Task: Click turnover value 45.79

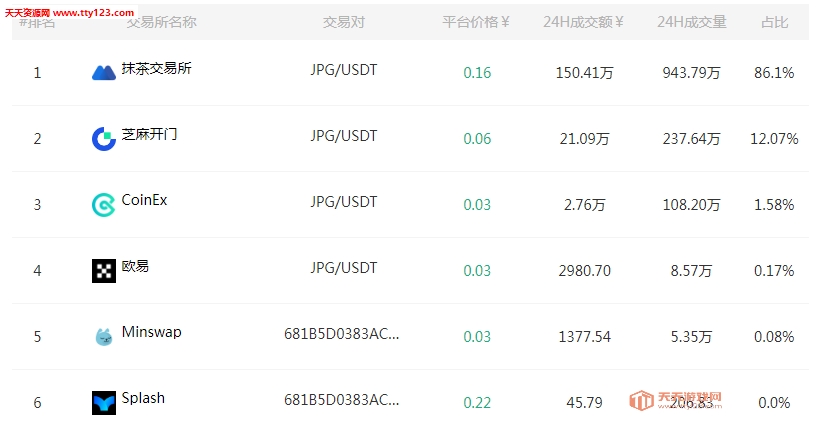Action: pyautogui.click(x=584, y=403)
